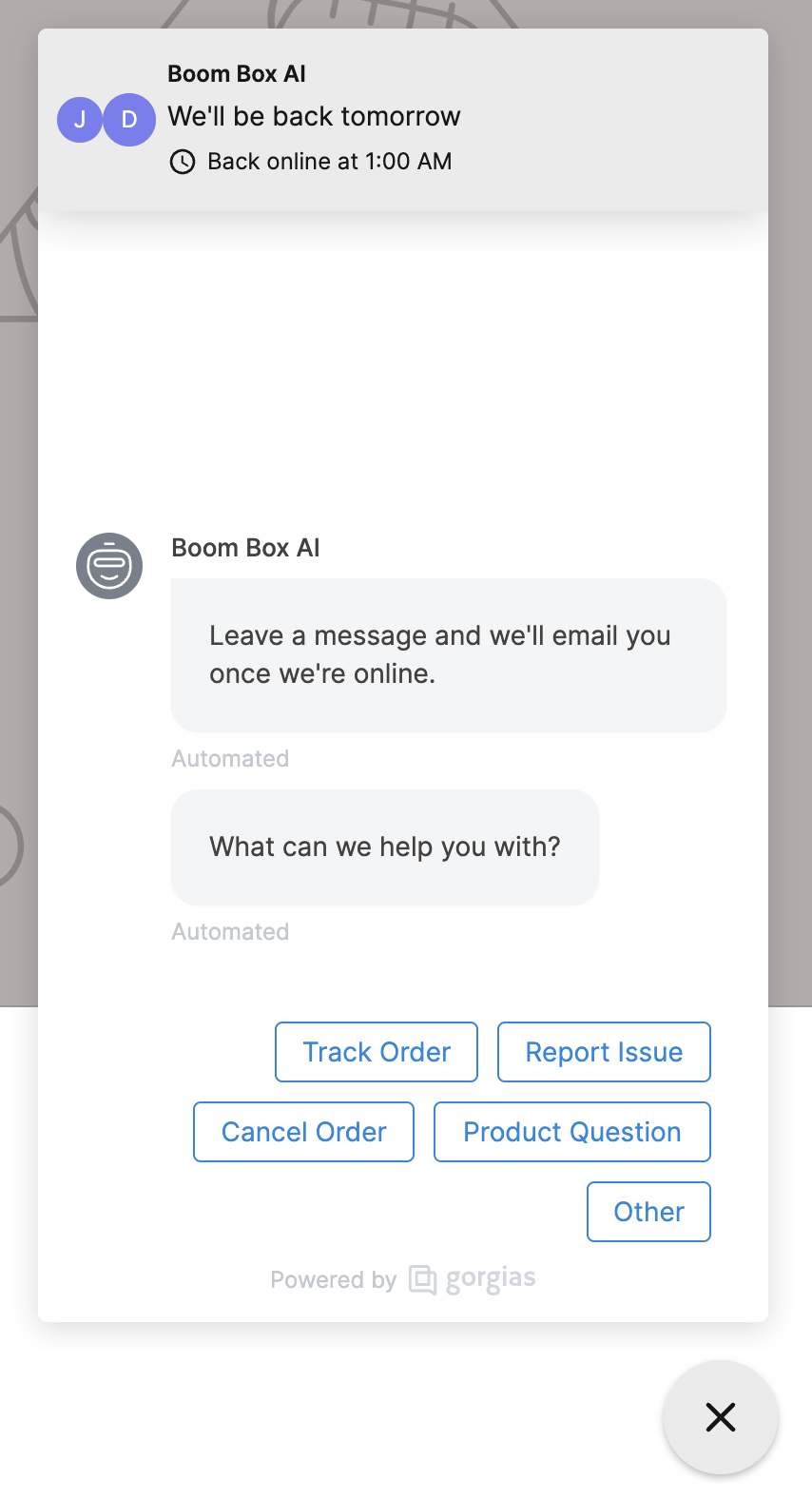Click the Automated label under first message
812x1499 pixels.
click(x=230, y=759)
